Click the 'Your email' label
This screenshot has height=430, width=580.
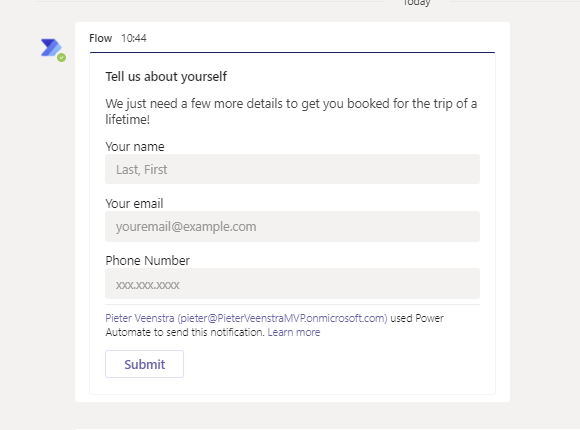(x=134, y=204)
